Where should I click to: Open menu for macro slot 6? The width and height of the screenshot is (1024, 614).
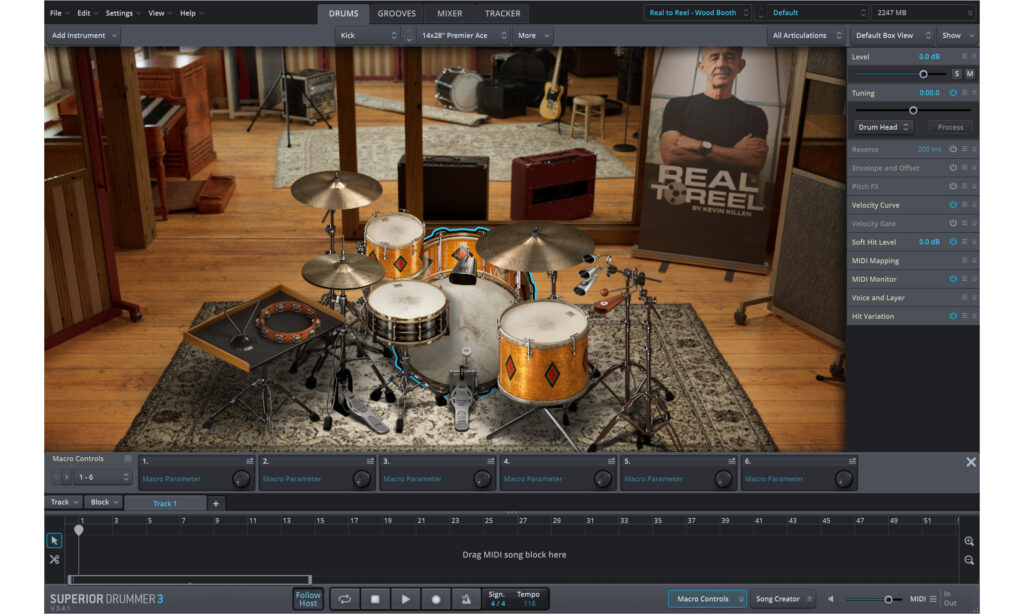pos(852,461)
